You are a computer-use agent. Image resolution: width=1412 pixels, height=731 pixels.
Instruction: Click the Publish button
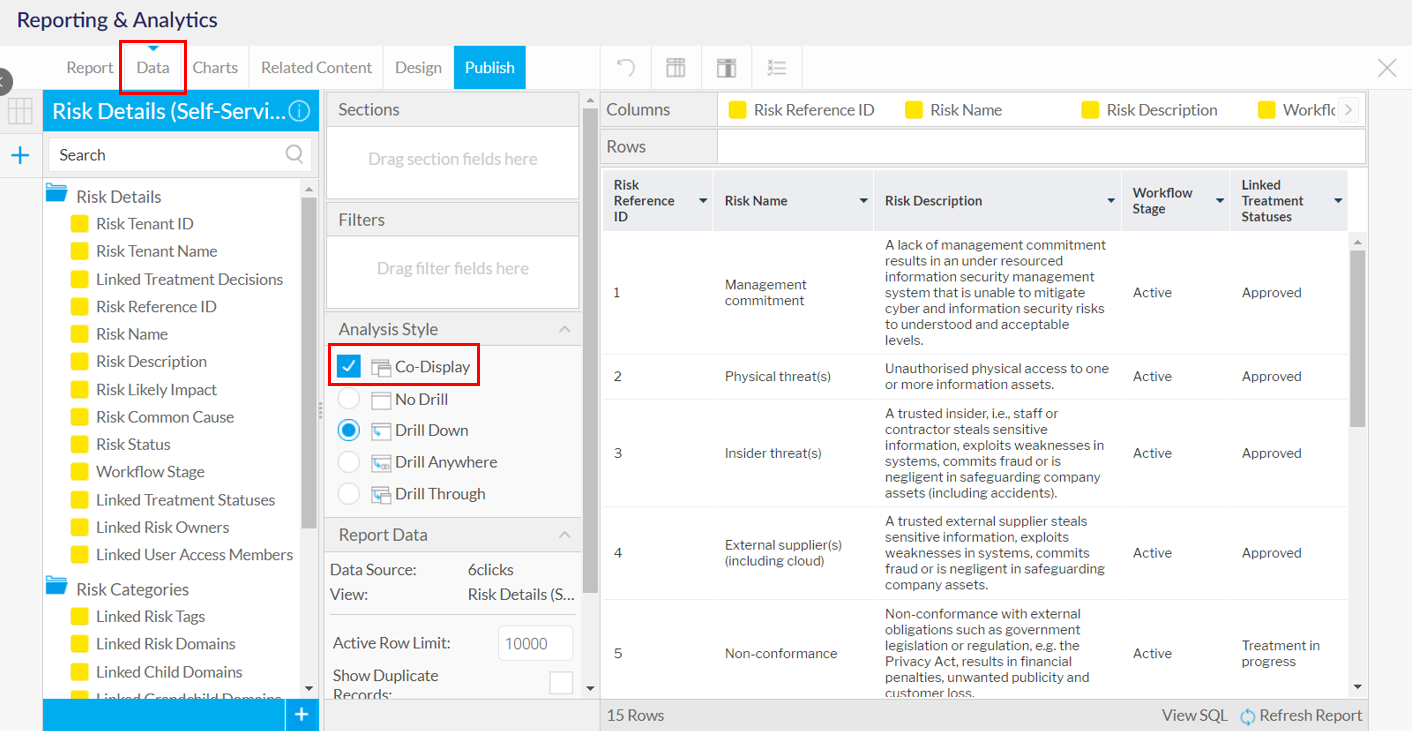[x=489, y=68]
